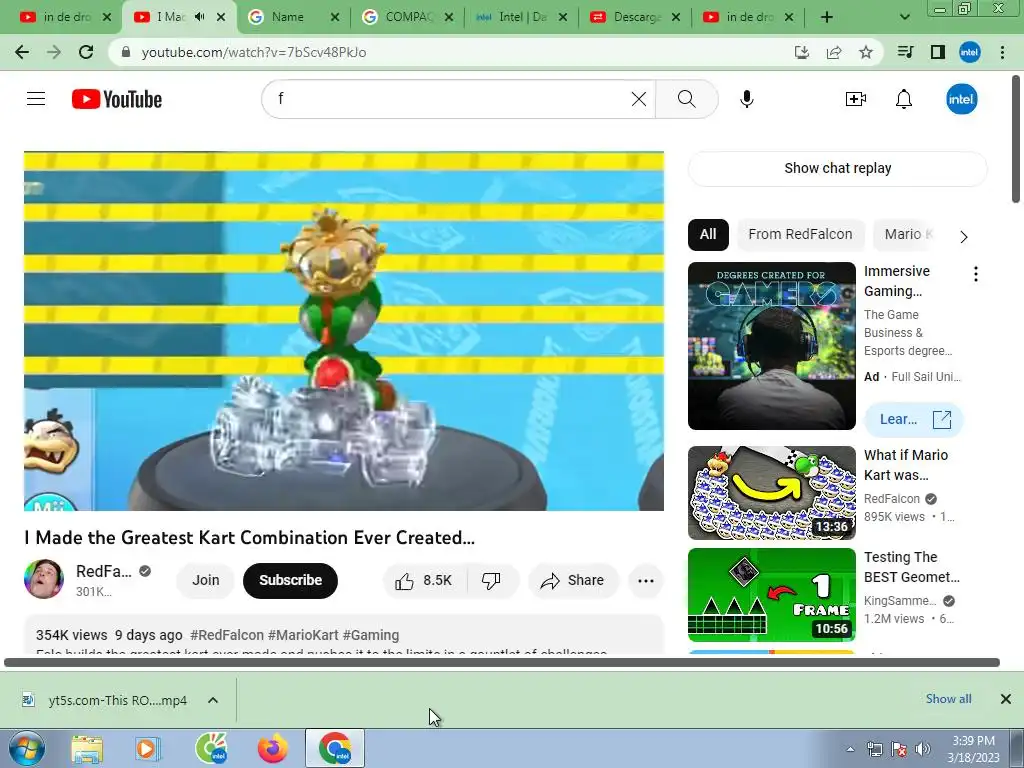
Task: Click Show all downloads
Action: [x=948, y=699]
